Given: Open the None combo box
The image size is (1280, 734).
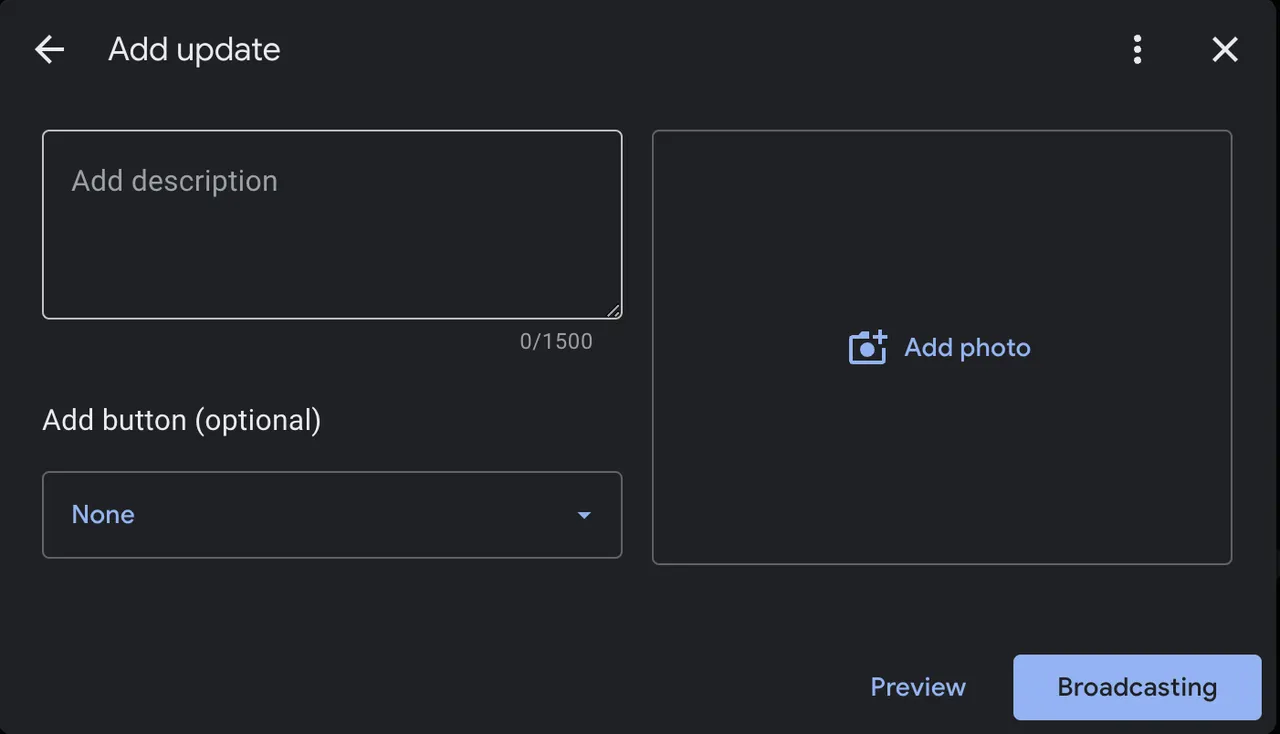Looking at the screenshot, I should [332, 515].
